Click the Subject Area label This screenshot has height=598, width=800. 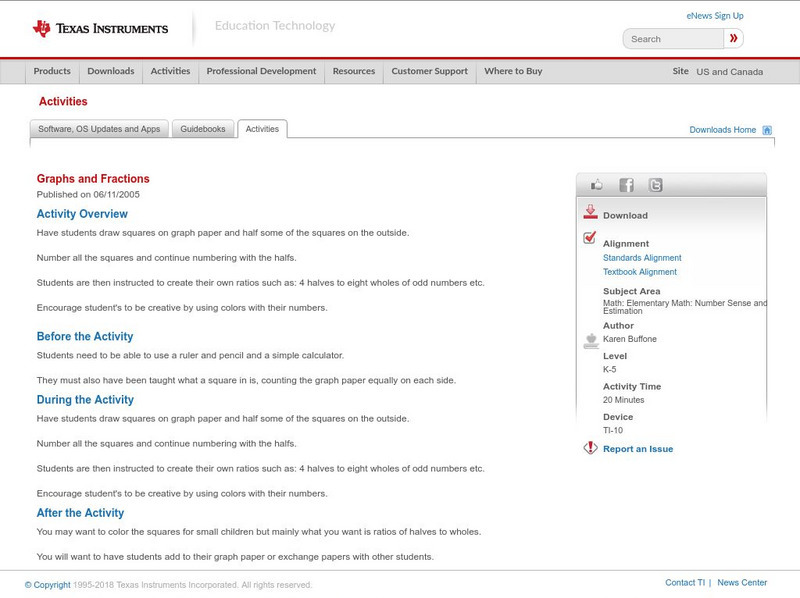[632, 291]
